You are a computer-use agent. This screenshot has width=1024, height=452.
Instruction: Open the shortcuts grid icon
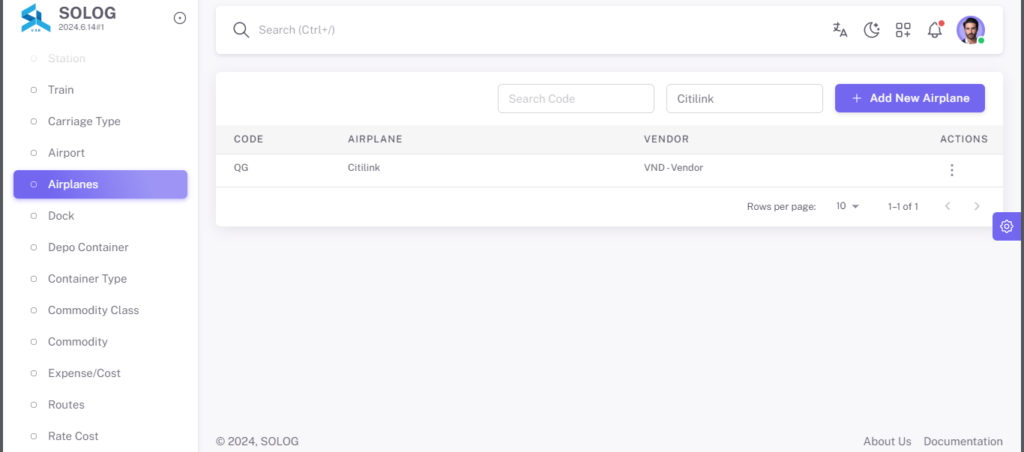[903, 30]
